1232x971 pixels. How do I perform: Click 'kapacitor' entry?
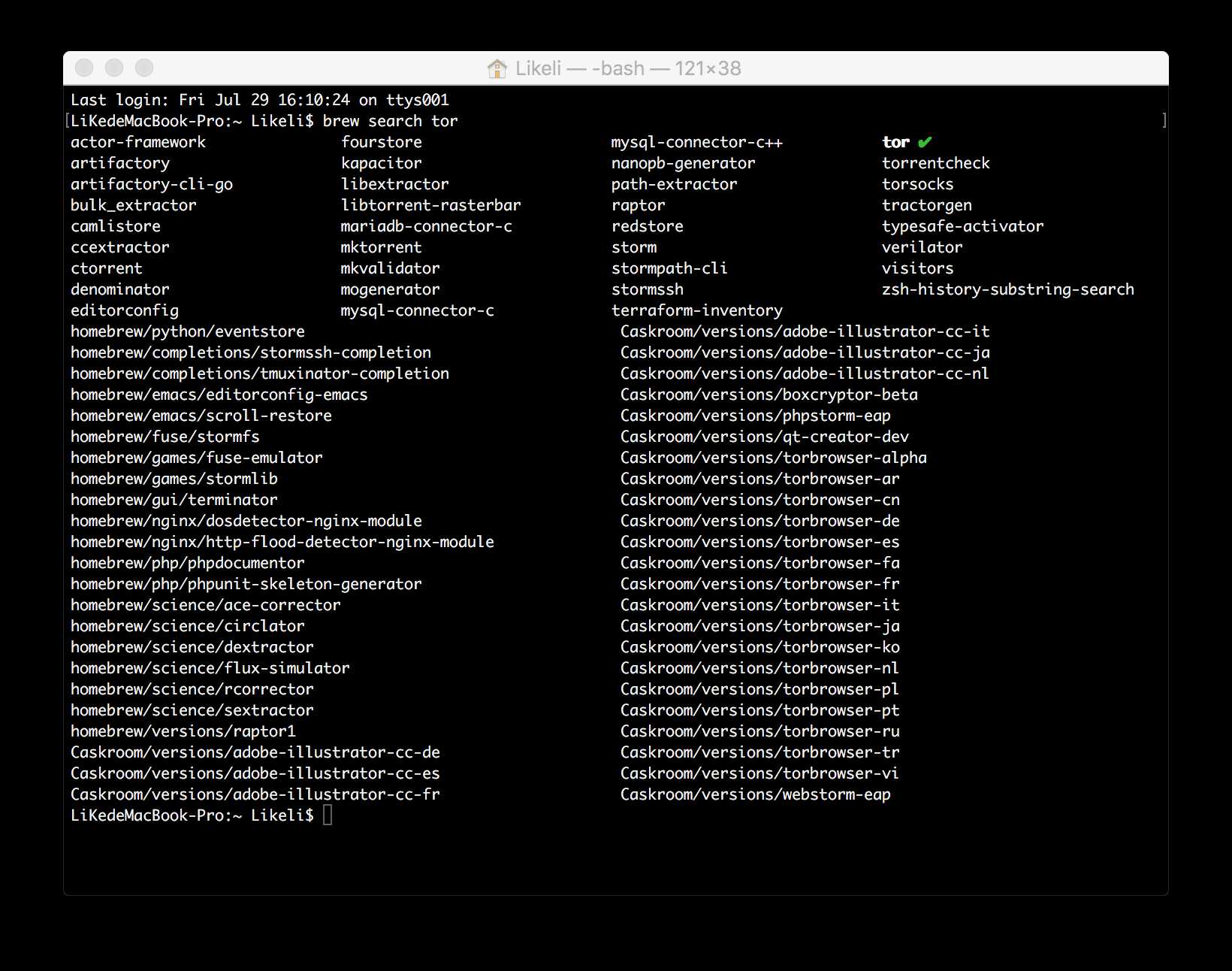point(382,163)
